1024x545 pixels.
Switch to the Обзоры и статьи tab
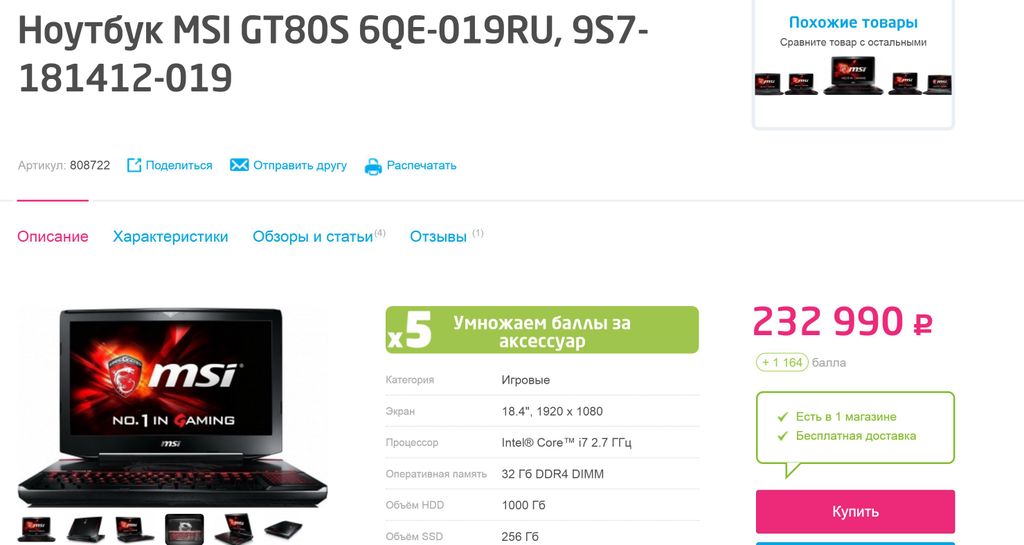pyautogui.click(x=313, y=236)
